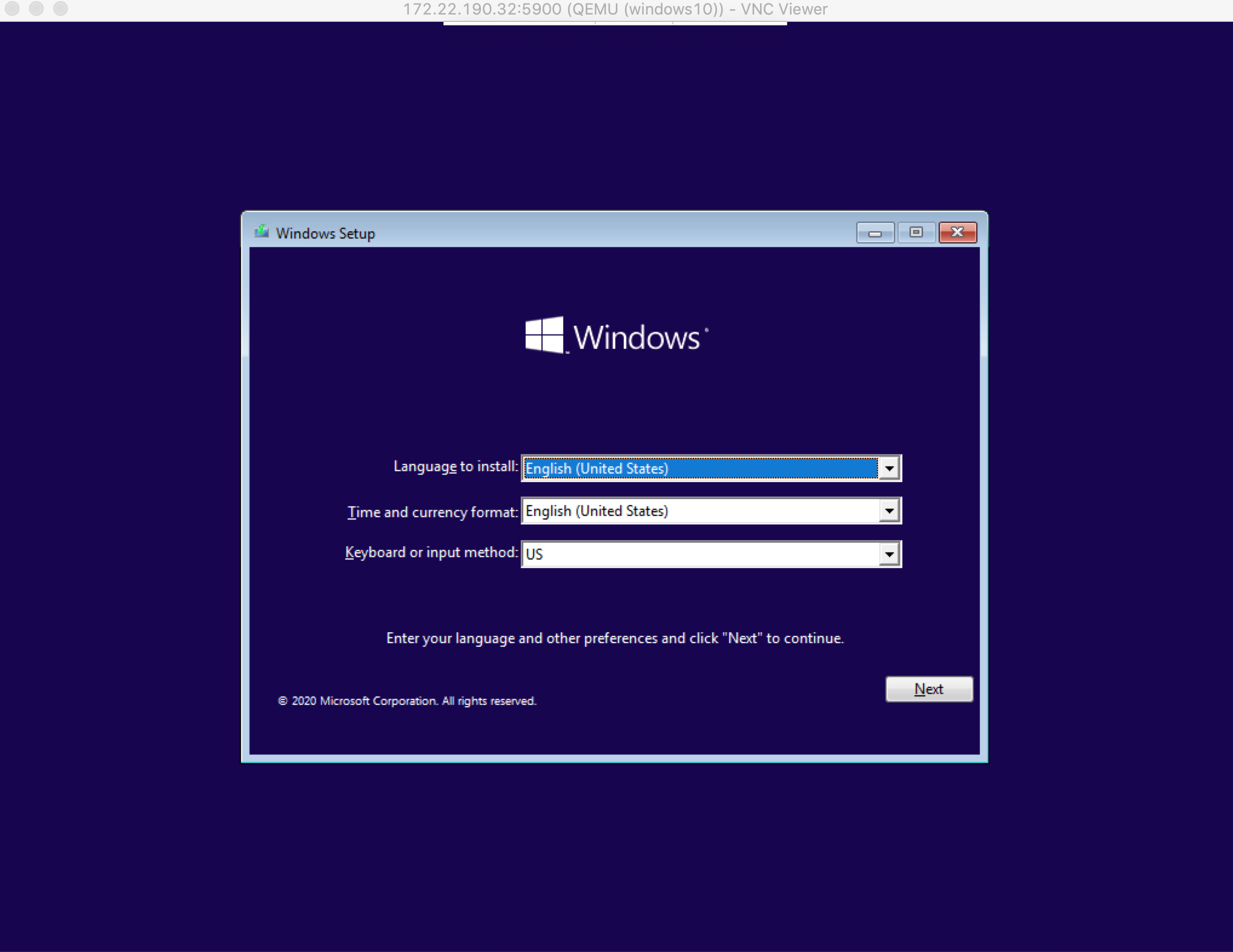Image resolution: width=1233 pixels, height=952 pixels.
Task: Zoom the VNC Viewer macOS window
Action: 61,9
